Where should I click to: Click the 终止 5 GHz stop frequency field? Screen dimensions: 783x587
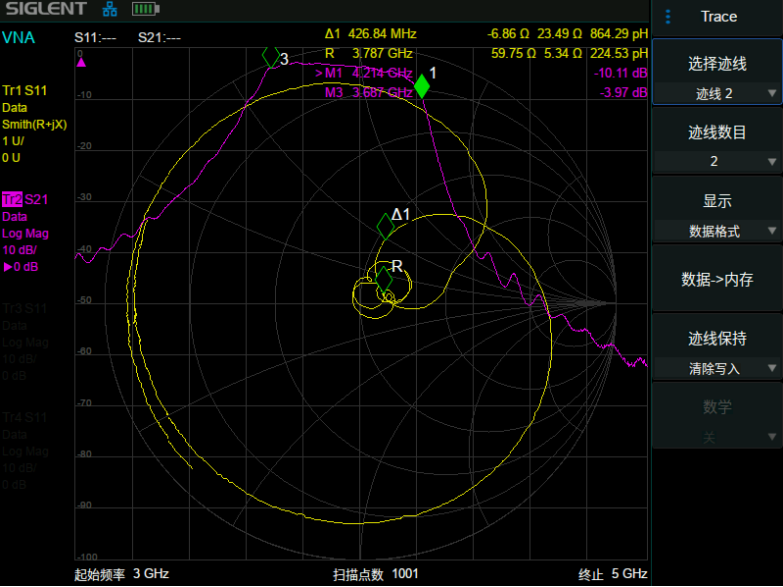click(x=612, y=574)
